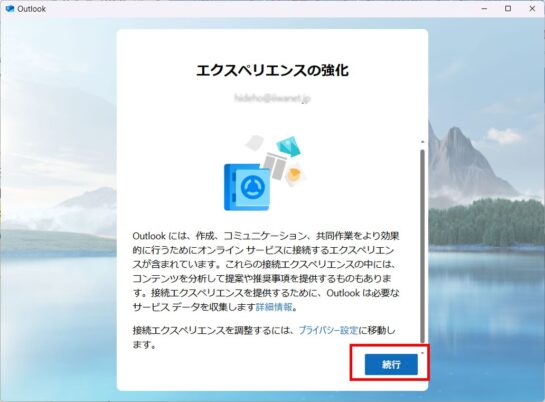Click the blurred email address under heading
This screenshot has width=545, height=402.
point(272,99)
